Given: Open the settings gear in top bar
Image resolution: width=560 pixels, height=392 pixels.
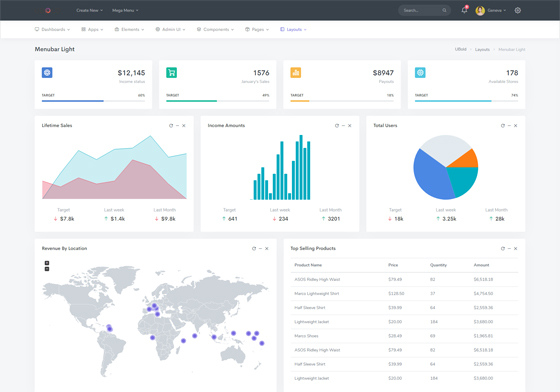Looking at the screenshot, I should click(518, 10).
